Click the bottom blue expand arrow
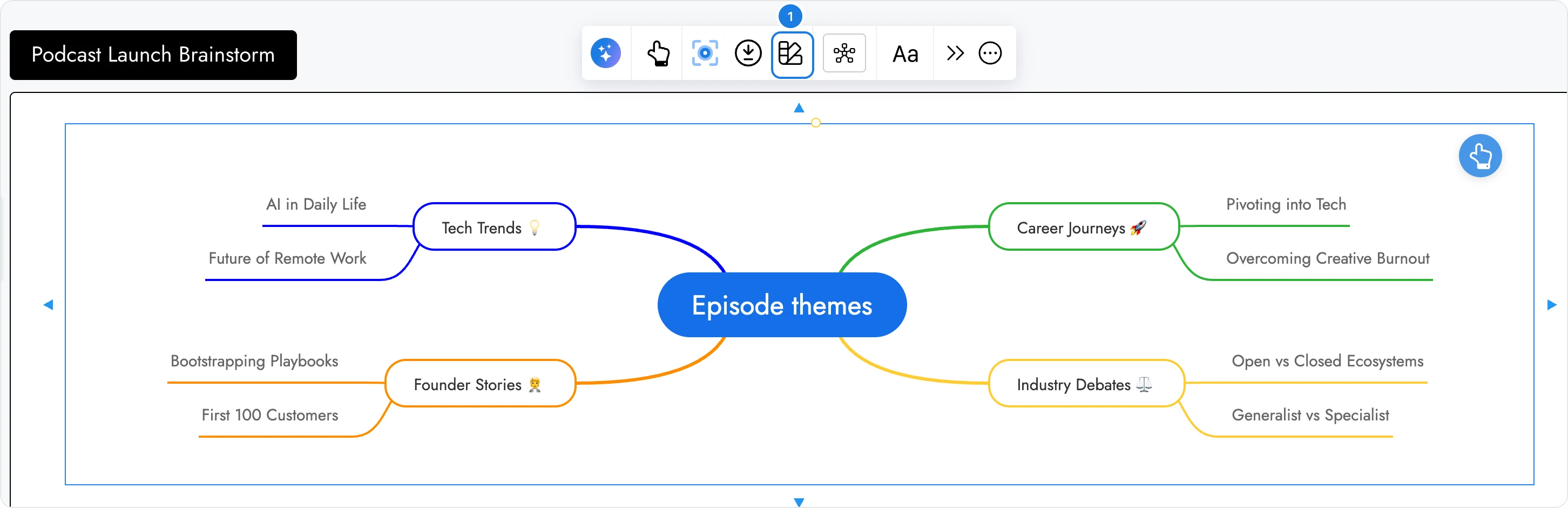This screenshot has width=1568, height=508. tap(799, 503)
